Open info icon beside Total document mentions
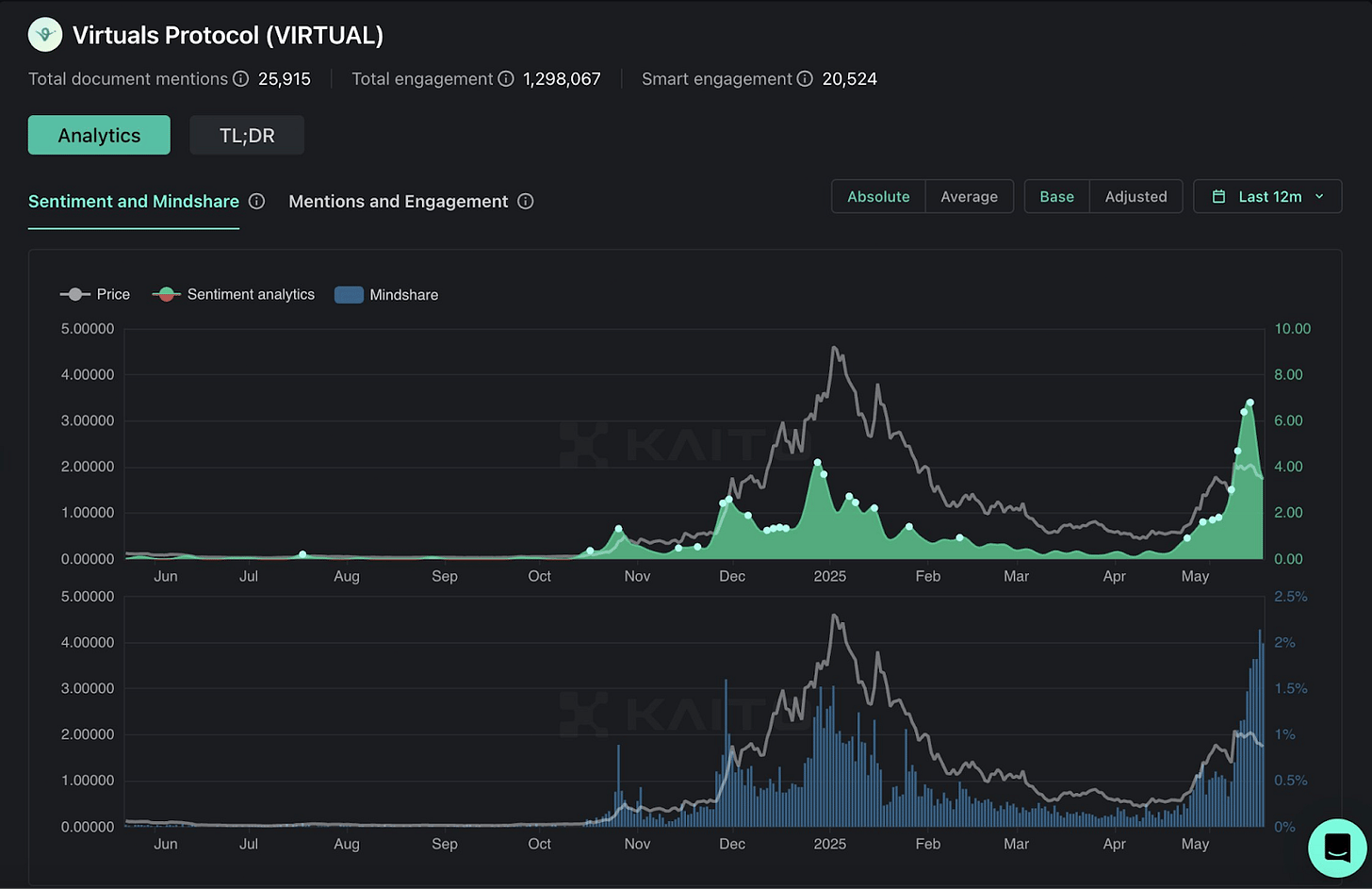Image resolution: width=1372 pixels, height=889 pixels. click(x=241, y=79)
